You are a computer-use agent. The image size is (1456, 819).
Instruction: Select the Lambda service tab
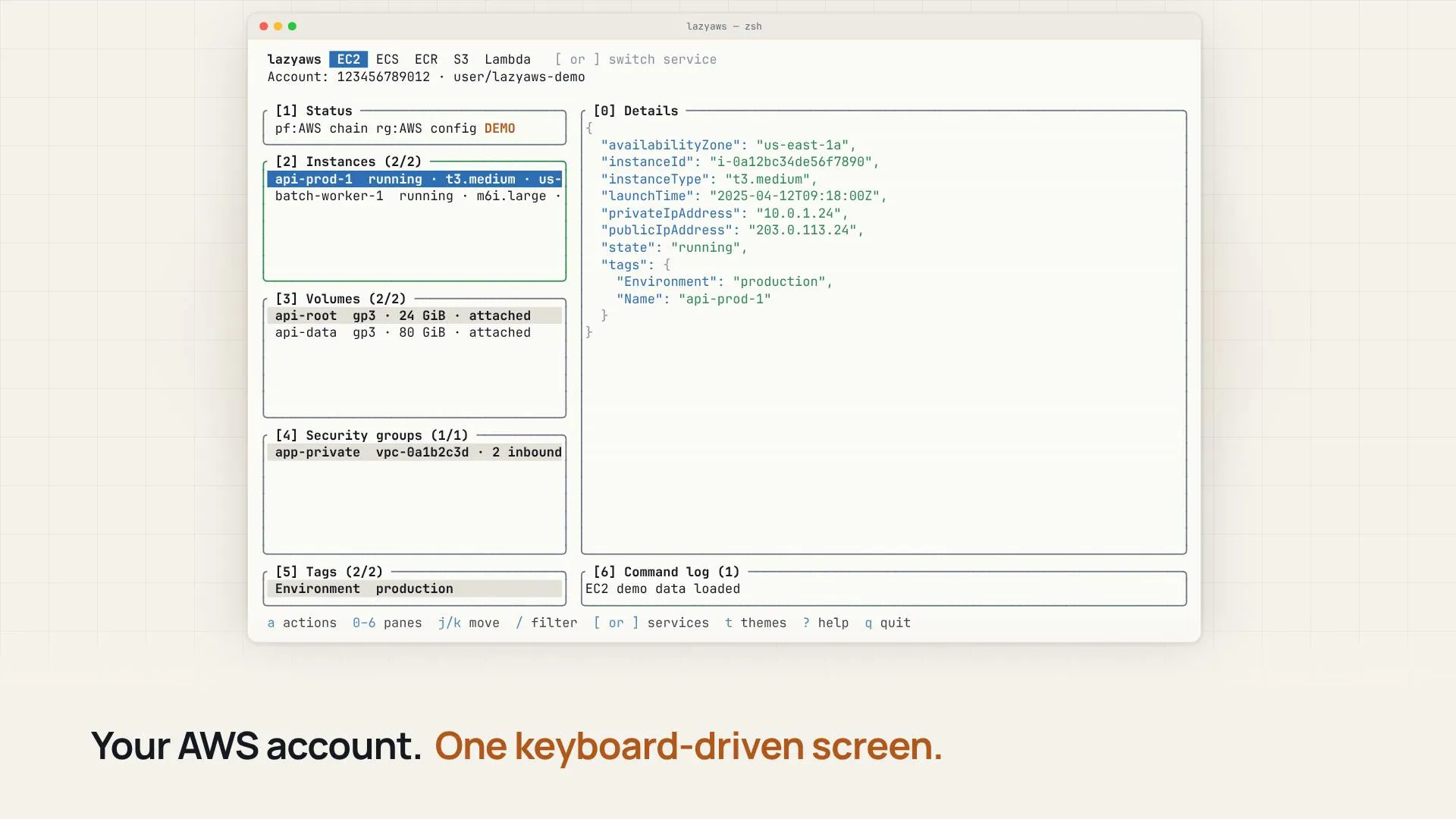pyautogui.click(x=507, y=59)
